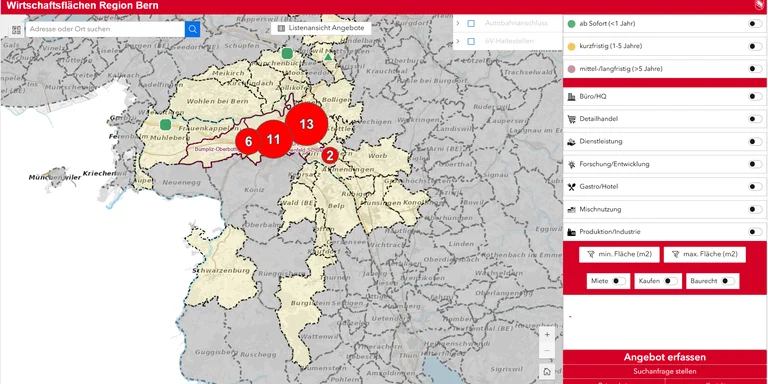
Task: Enable the Forschung/Entwicklung filter switch
Action: point(755,164)
